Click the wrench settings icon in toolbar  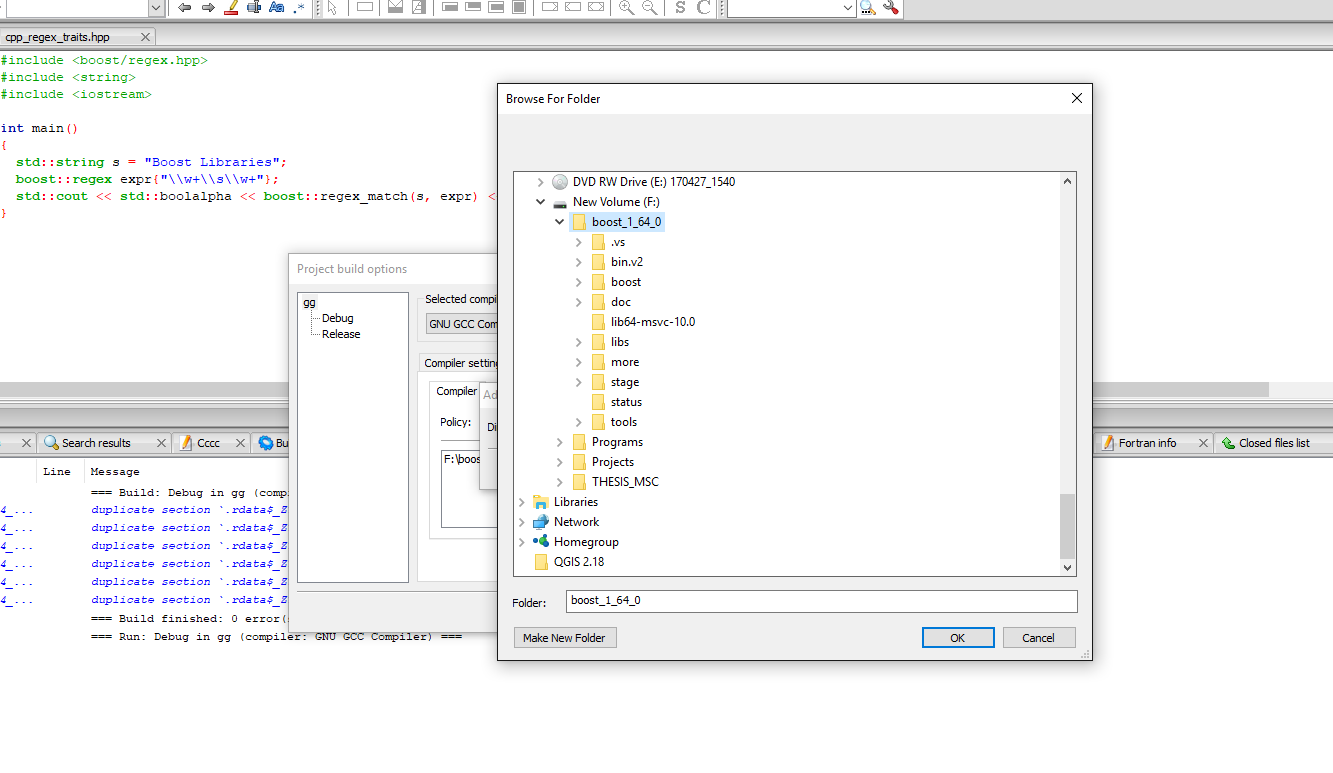(890, 8)
